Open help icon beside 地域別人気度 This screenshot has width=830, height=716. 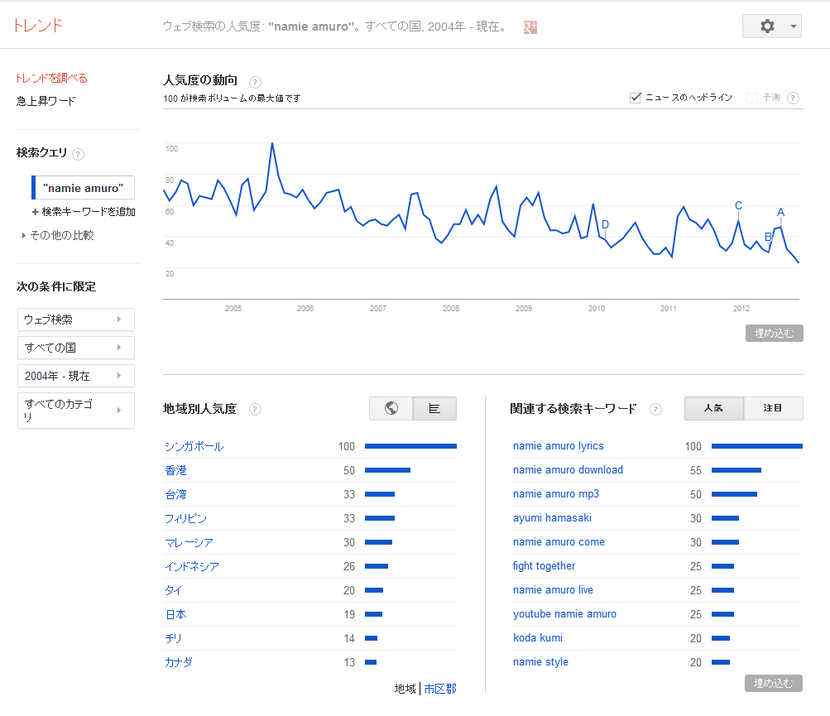pyautogui.click(x=255, y=409)
